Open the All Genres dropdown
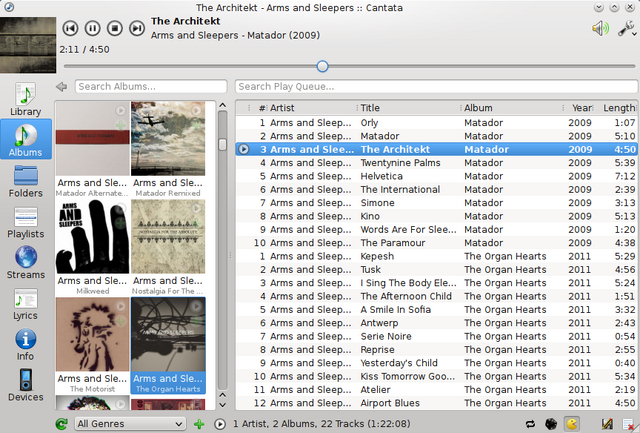Screen dimensions: 640x433 [130, 424]
